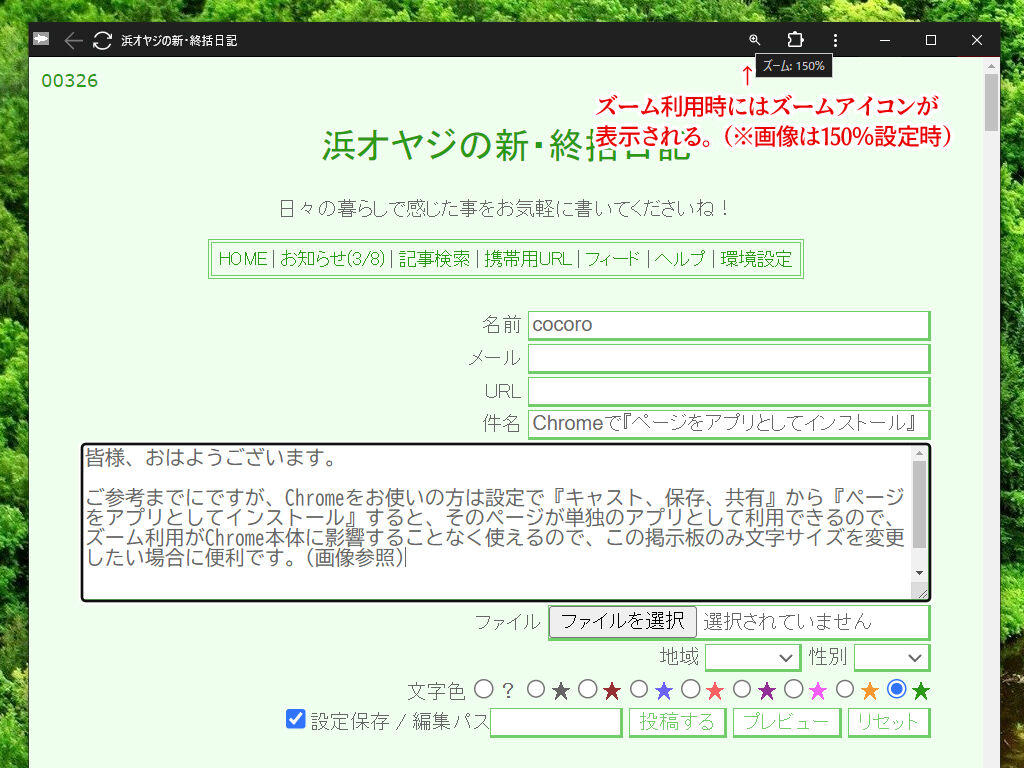Choose the ? text color radio
This screenshot has height=768, width=1024.
(484, 688)
